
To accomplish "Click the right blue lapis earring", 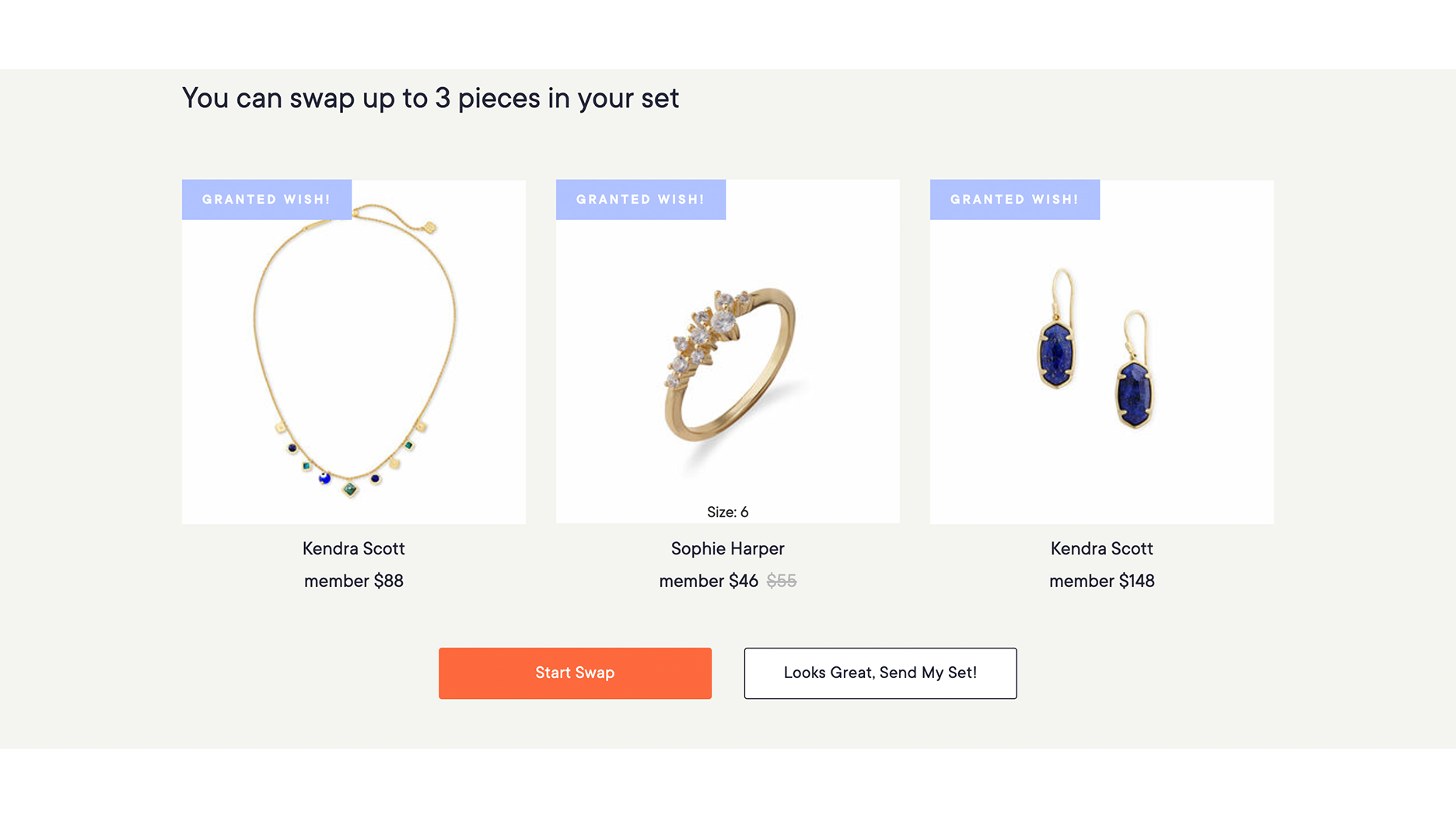I will 1134,393.
